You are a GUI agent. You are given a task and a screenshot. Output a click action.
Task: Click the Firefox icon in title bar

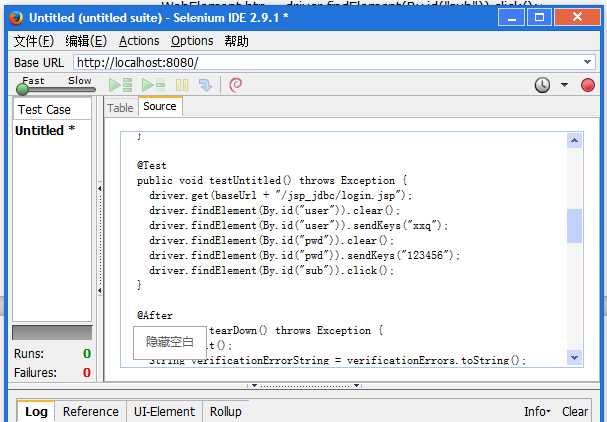tap(16, 17)
